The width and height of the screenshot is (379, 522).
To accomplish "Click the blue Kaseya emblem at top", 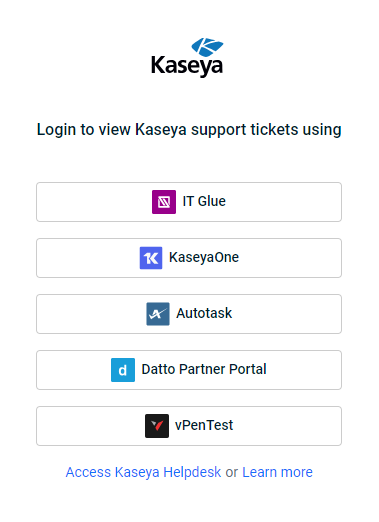I will click(x=207, y=47).
